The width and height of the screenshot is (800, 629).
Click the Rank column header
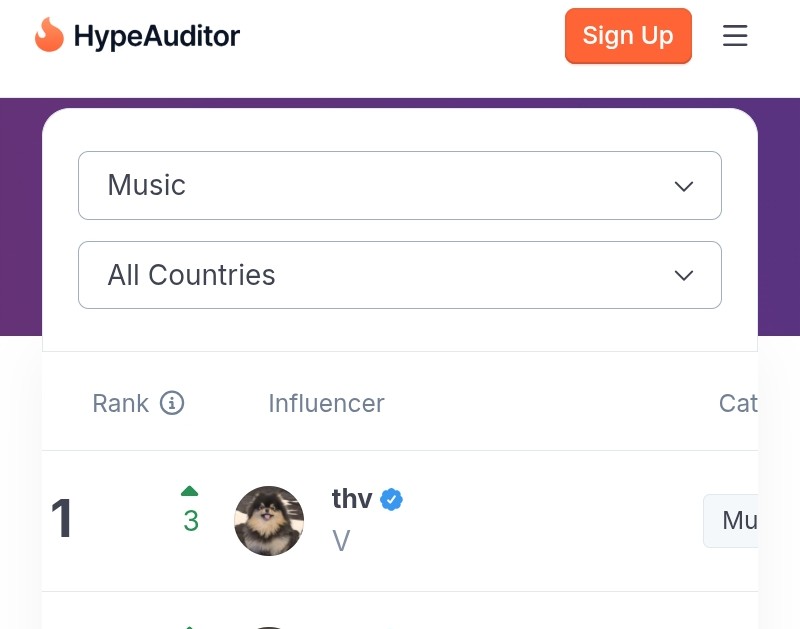120,403
